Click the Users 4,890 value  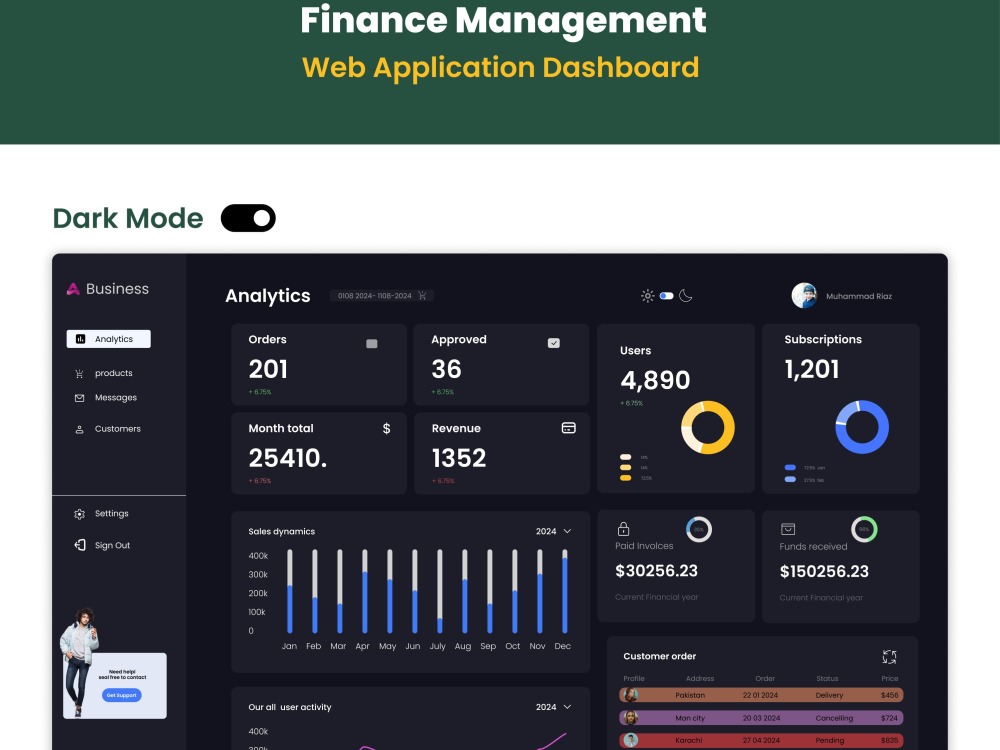click(655, 380)
